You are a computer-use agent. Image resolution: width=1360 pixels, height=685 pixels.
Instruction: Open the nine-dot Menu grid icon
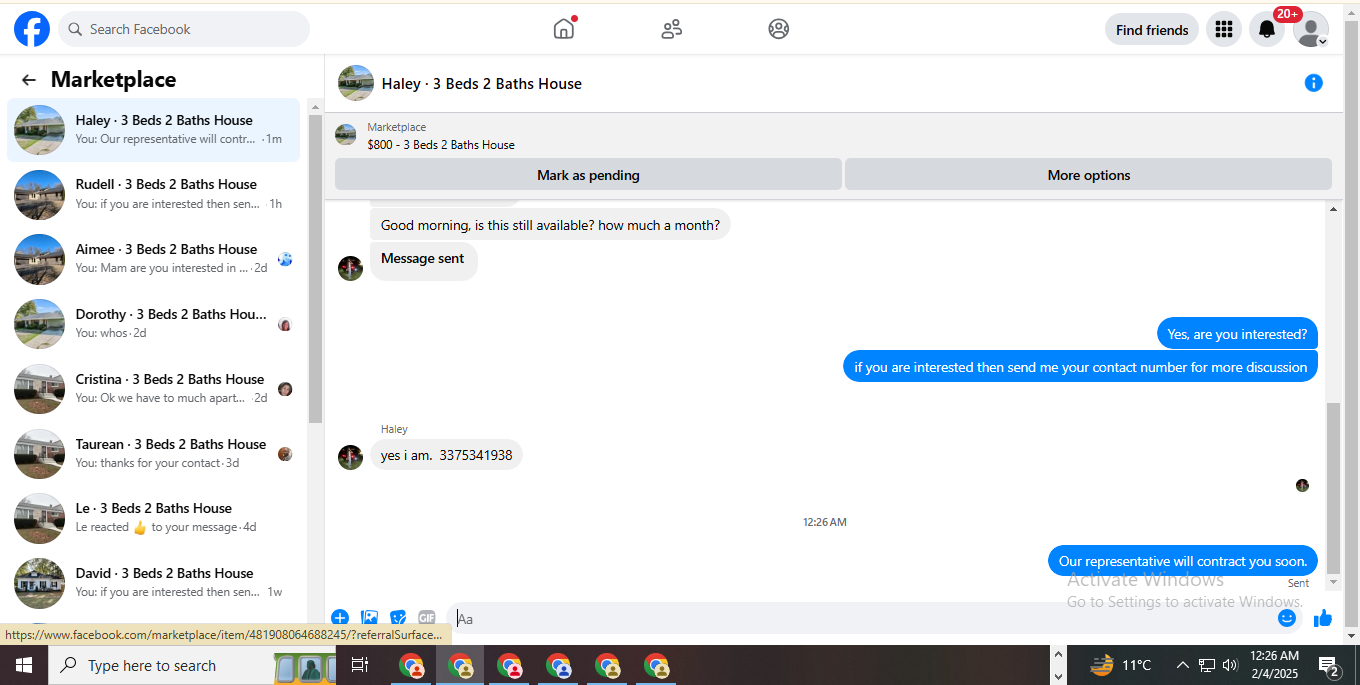coord(1224,30)
